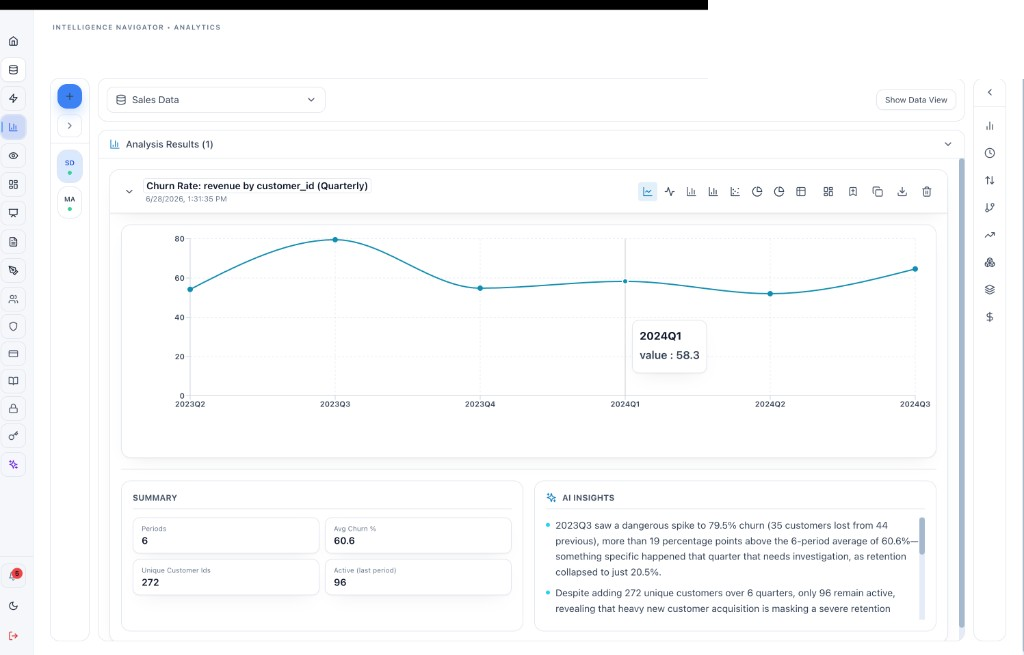Open stacked layers icon in right panel
The width and height of the screenshot is (1024, 655).
coord(990,289)
